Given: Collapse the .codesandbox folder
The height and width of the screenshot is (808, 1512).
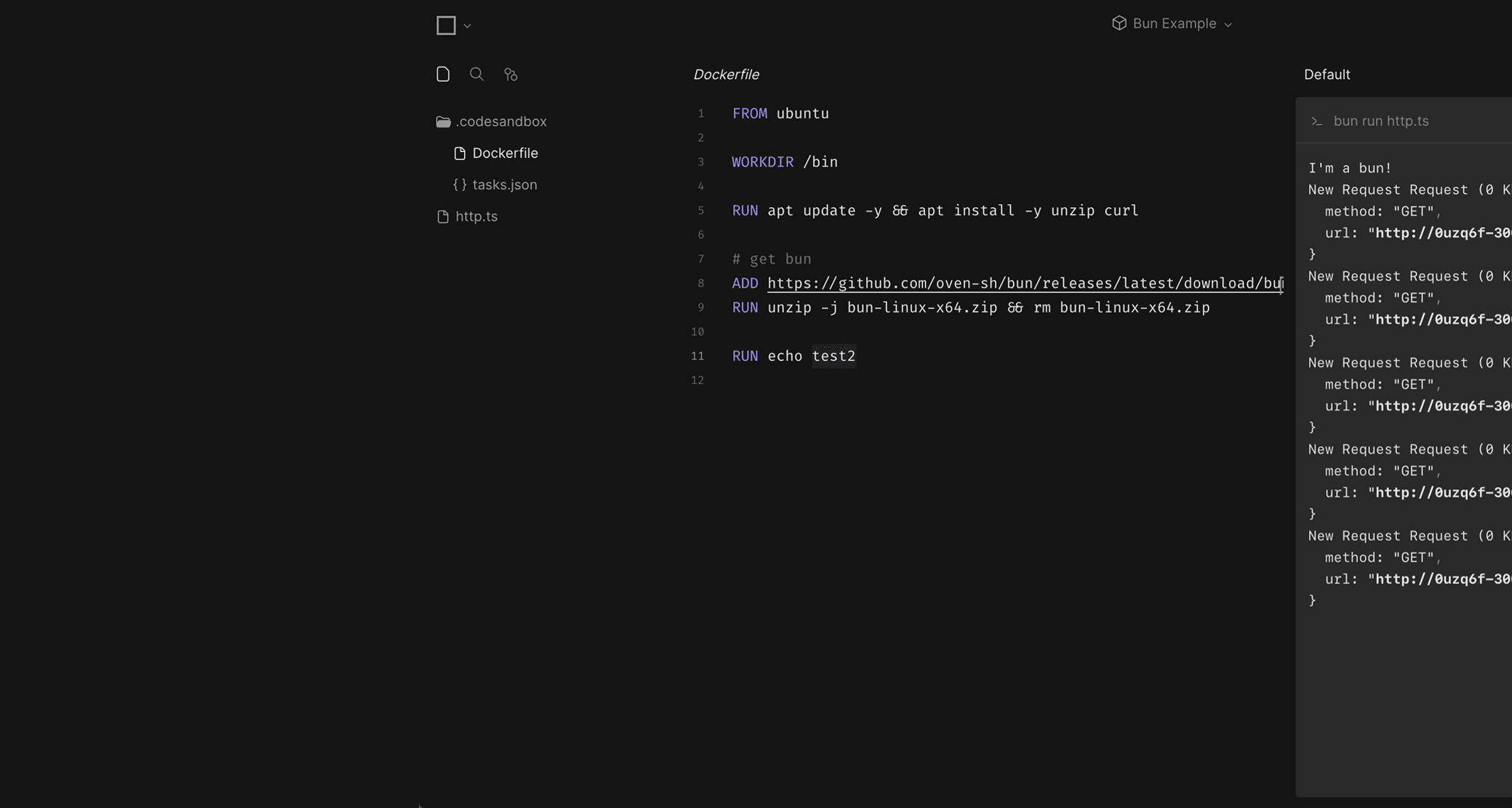Looking at the screenshot, I should [x=500, y=121].
